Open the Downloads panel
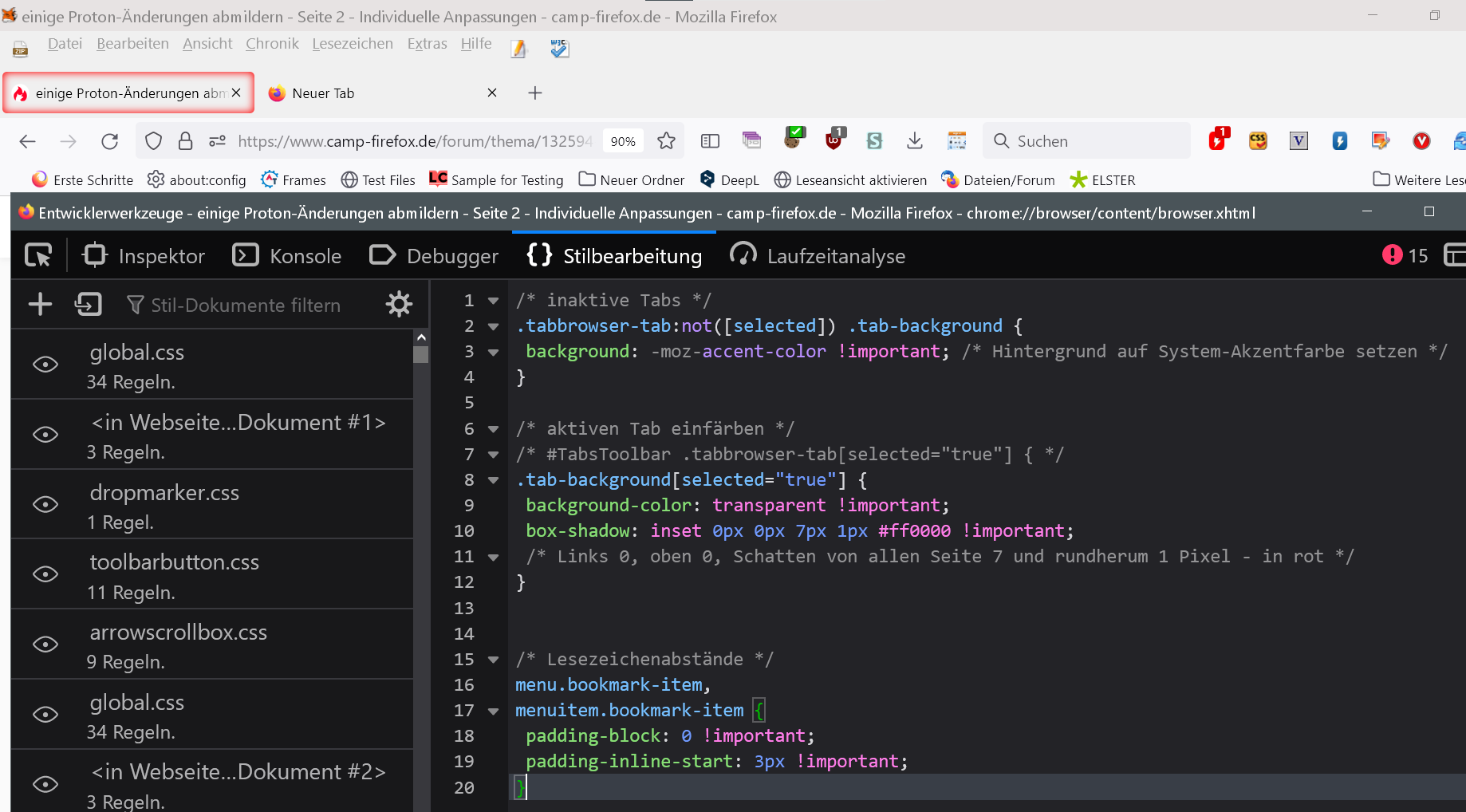This screenshot has width=1466, height=812. click(x=915, y=141)
